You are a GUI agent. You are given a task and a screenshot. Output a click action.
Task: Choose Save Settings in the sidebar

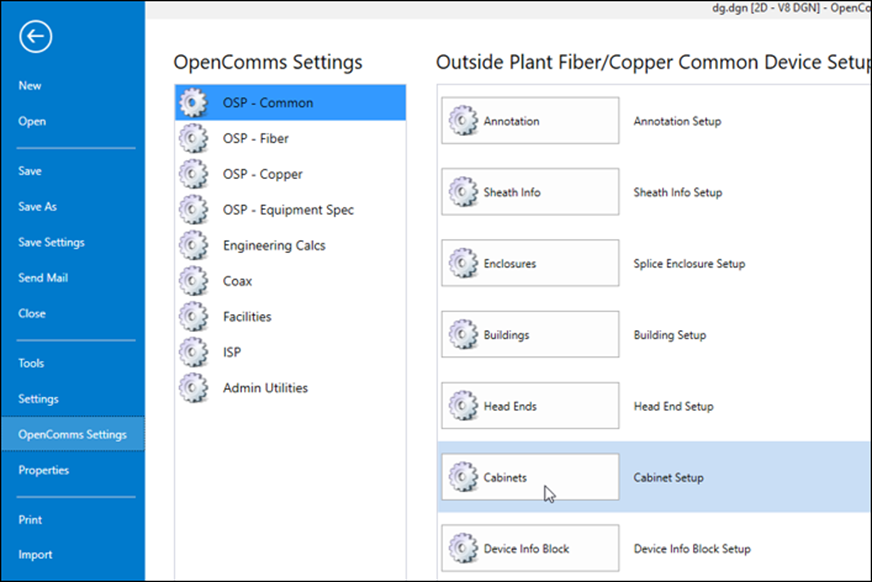tap(51, 242)
